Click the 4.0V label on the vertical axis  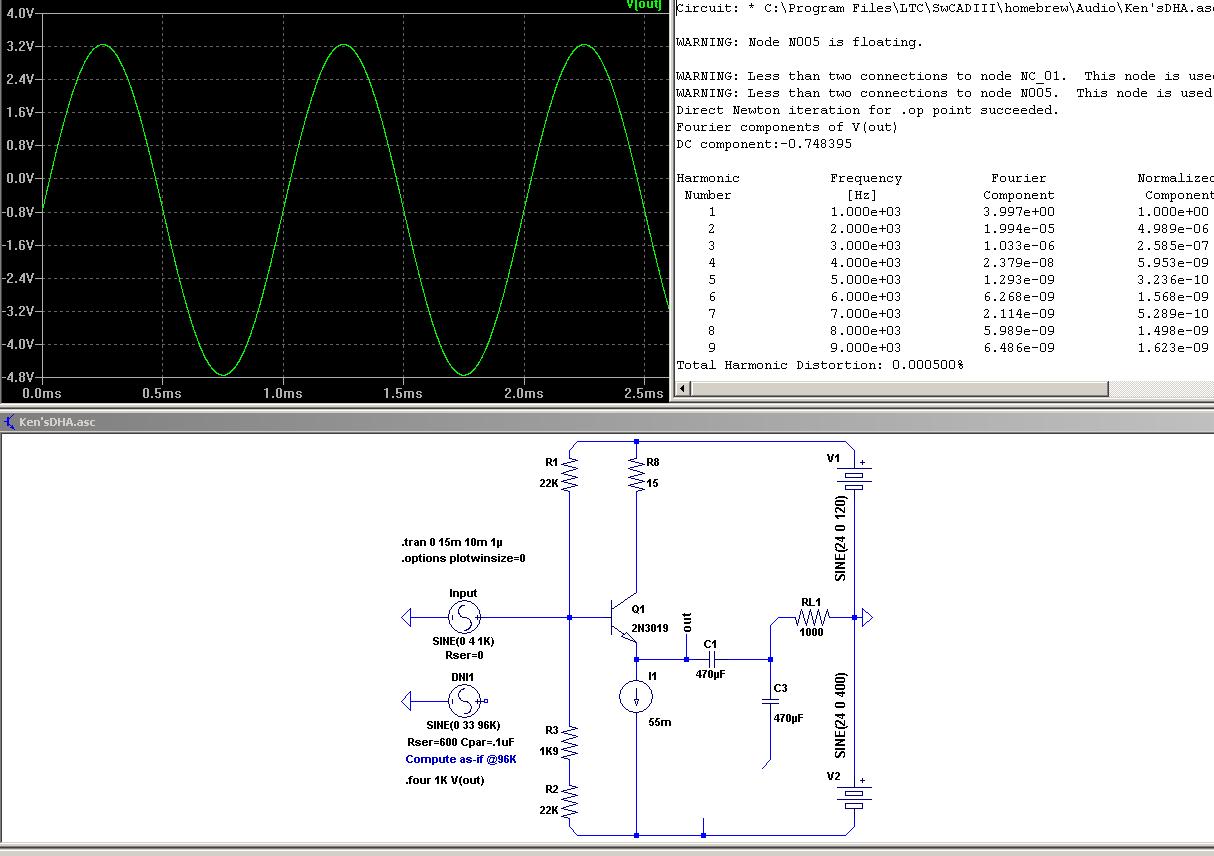18,14
